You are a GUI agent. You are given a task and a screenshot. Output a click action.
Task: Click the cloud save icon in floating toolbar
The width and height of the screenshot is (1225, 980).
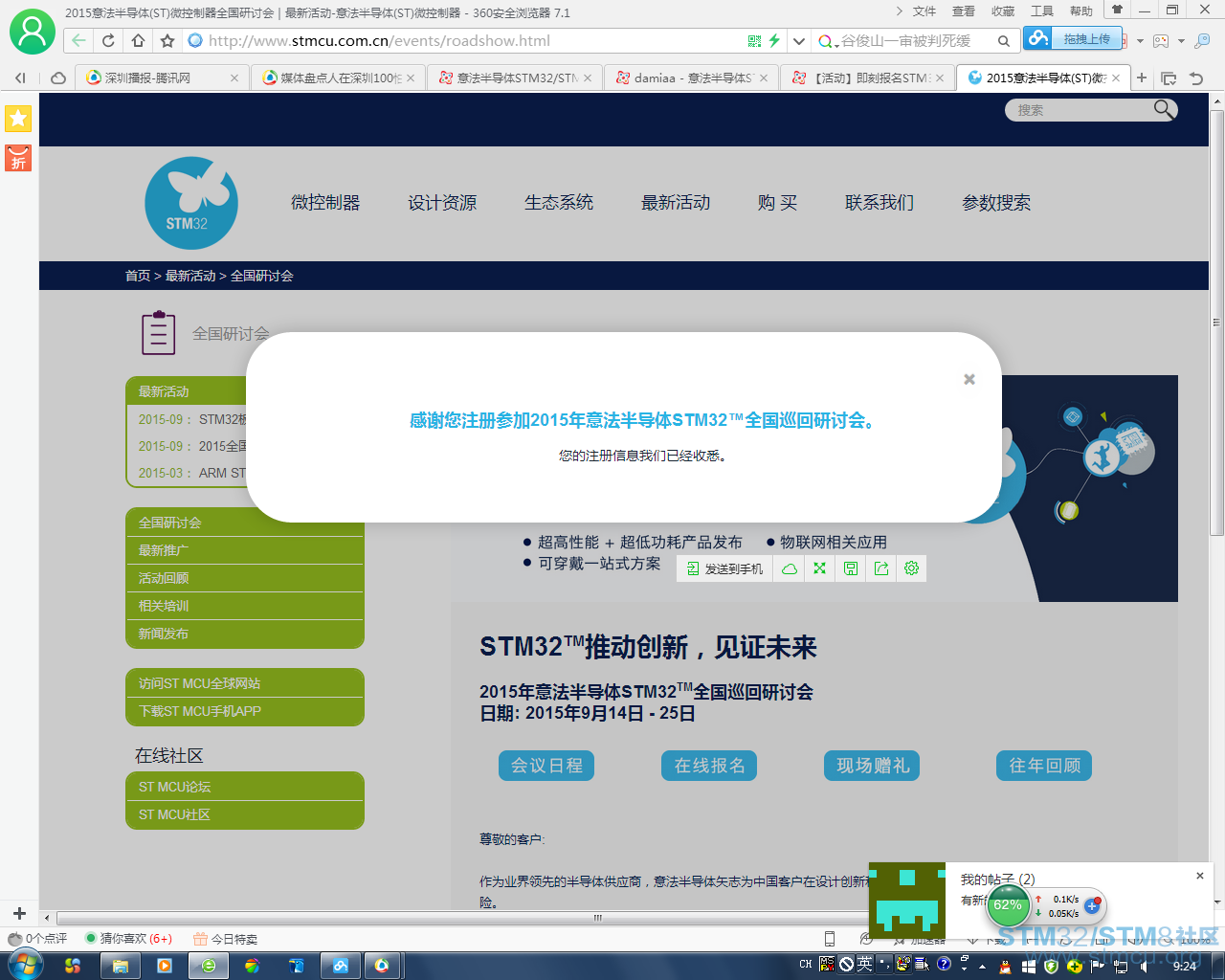[x=790, y=568]
